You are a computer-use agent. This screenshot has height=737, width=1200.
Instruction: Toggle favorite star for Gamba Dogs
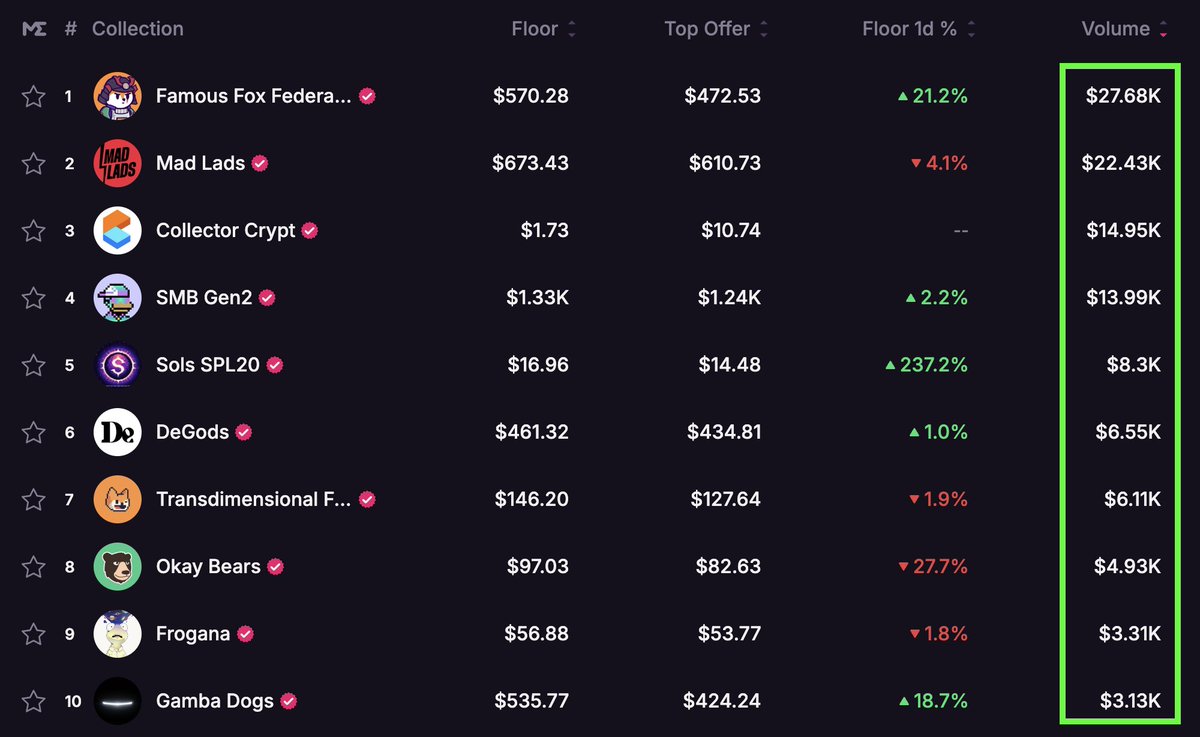34,701
